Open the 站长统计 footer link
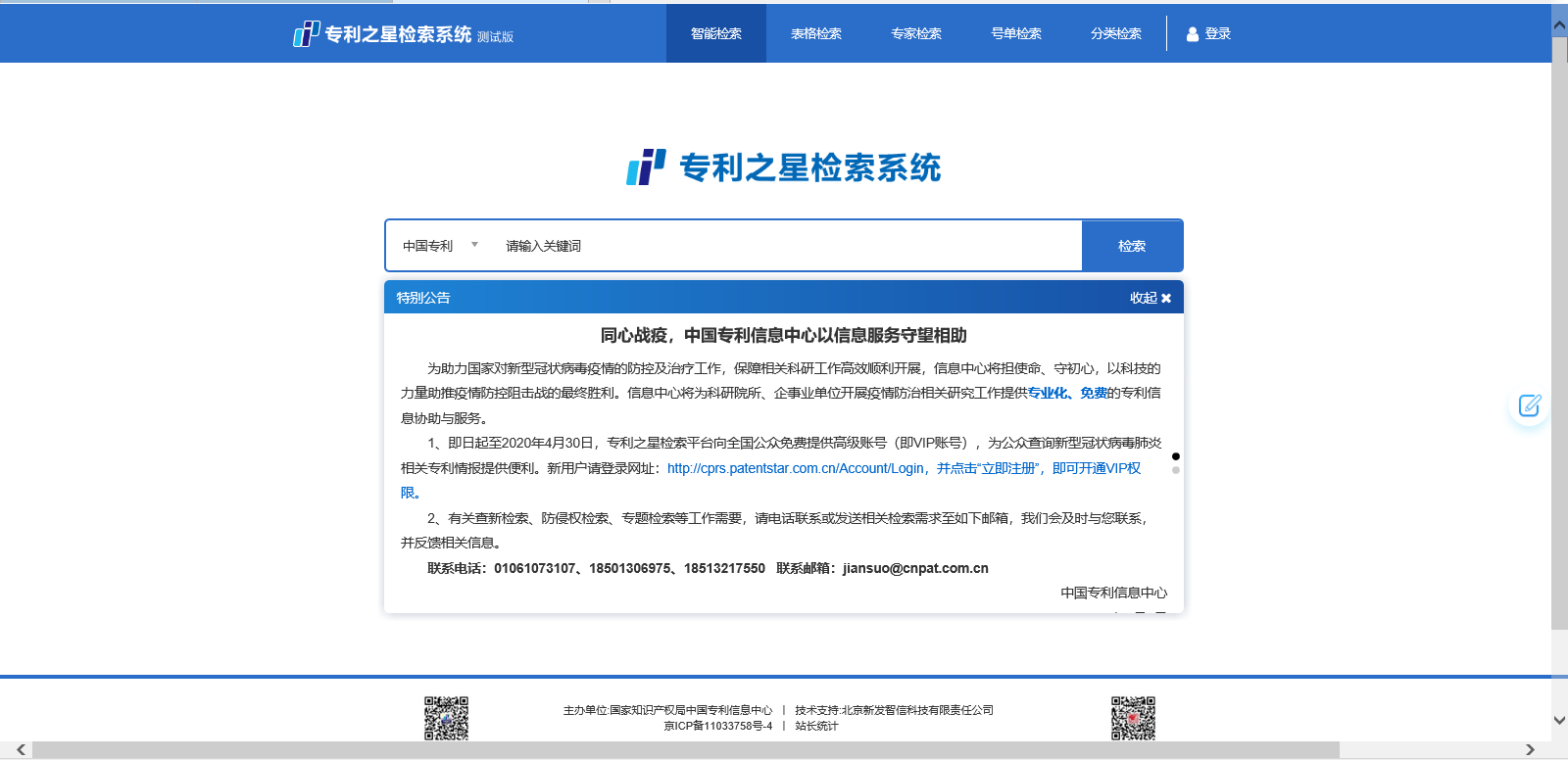1568x760 pixels. tap(816, 726)
